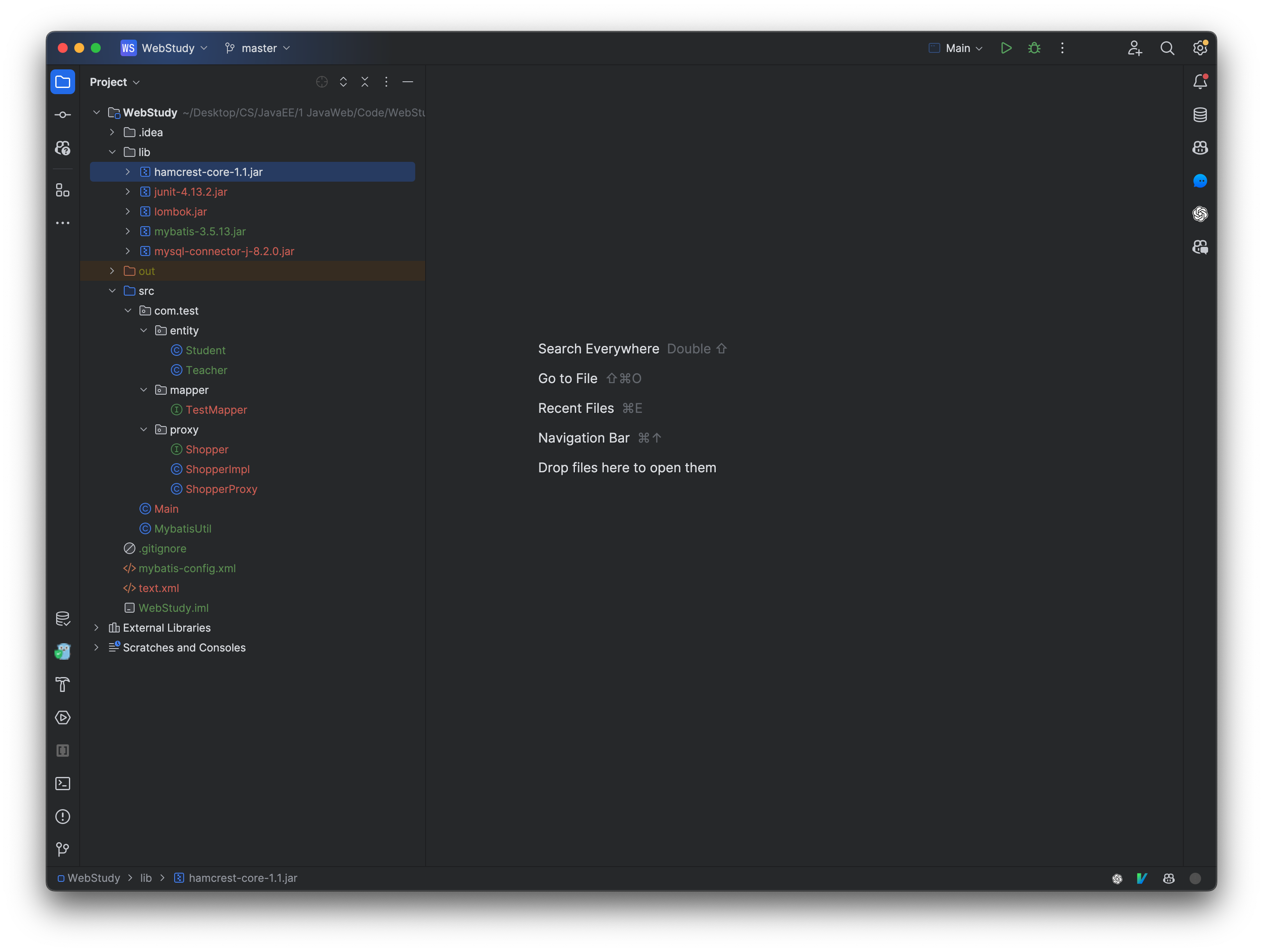Open the master branch menu

(x=258, y=48)
